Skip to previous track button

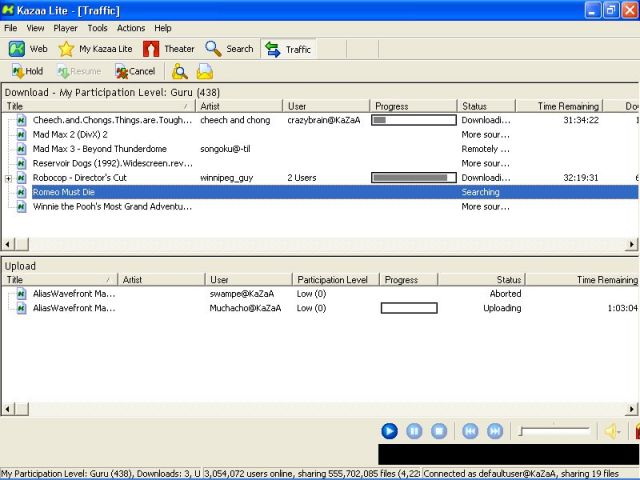click(x=470, y=431)
